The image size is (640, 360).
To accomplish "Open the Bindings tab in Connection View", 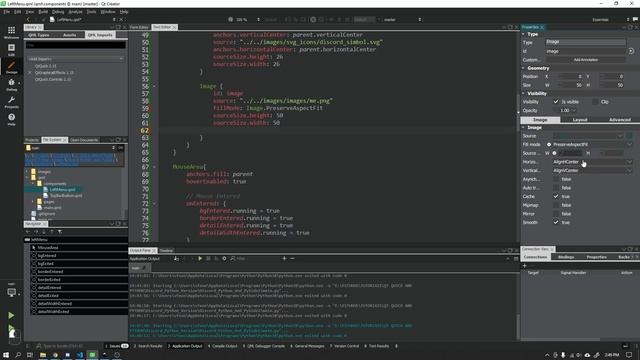I will coord(566,257).
